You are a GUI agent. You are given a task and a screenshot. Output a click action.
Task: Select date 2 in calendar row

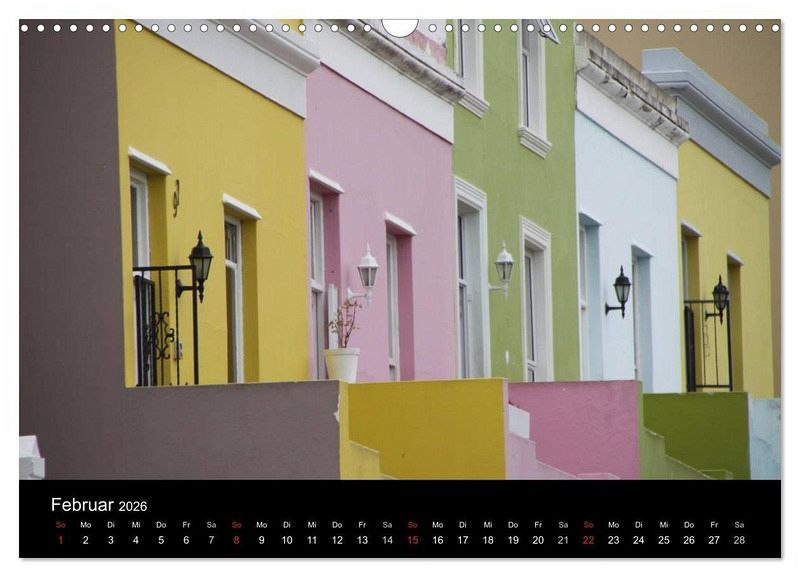click(x=86, y=540)
